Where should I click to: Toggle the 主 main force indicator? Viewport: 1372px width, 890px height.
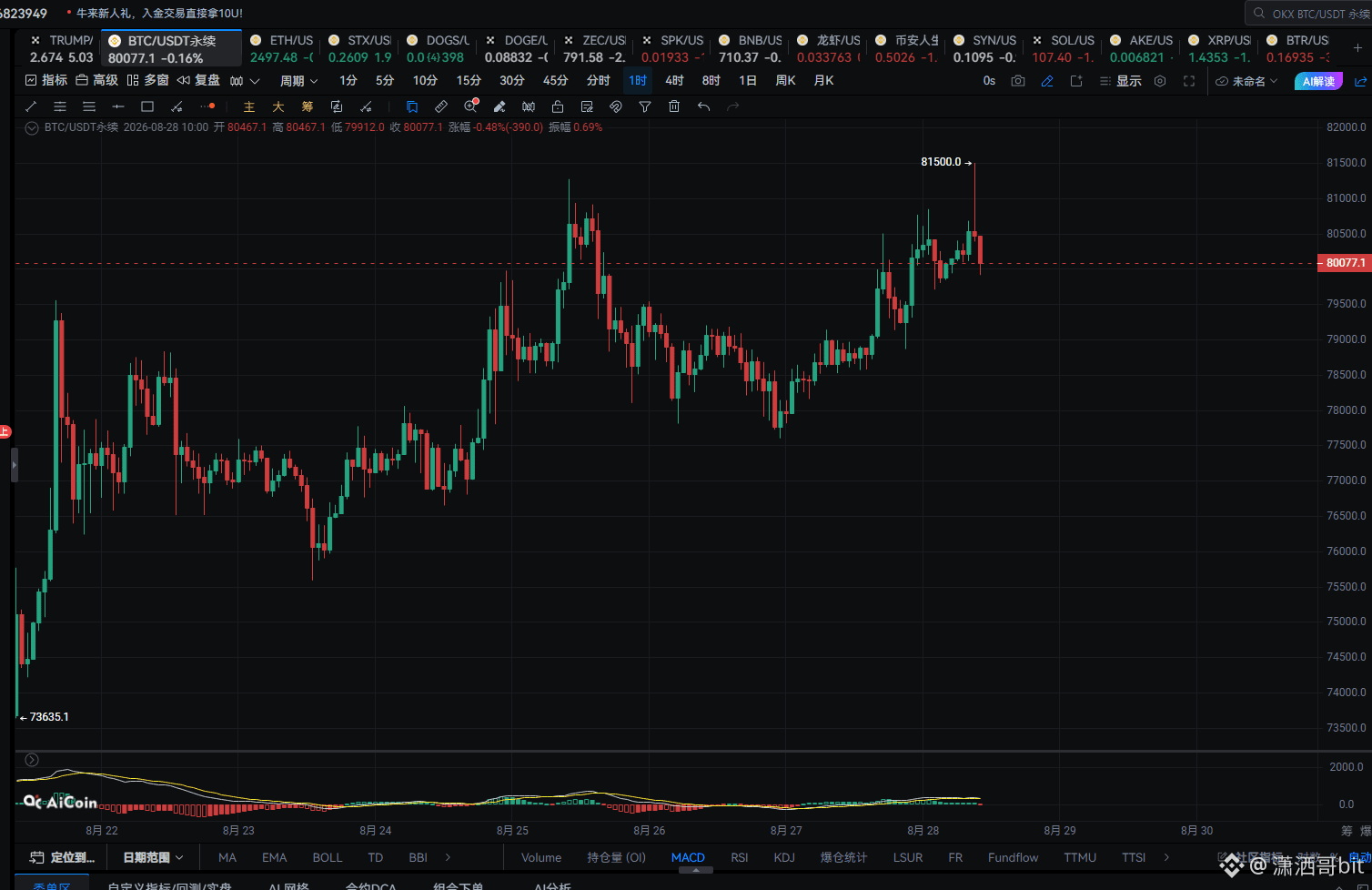click(249, 107)
